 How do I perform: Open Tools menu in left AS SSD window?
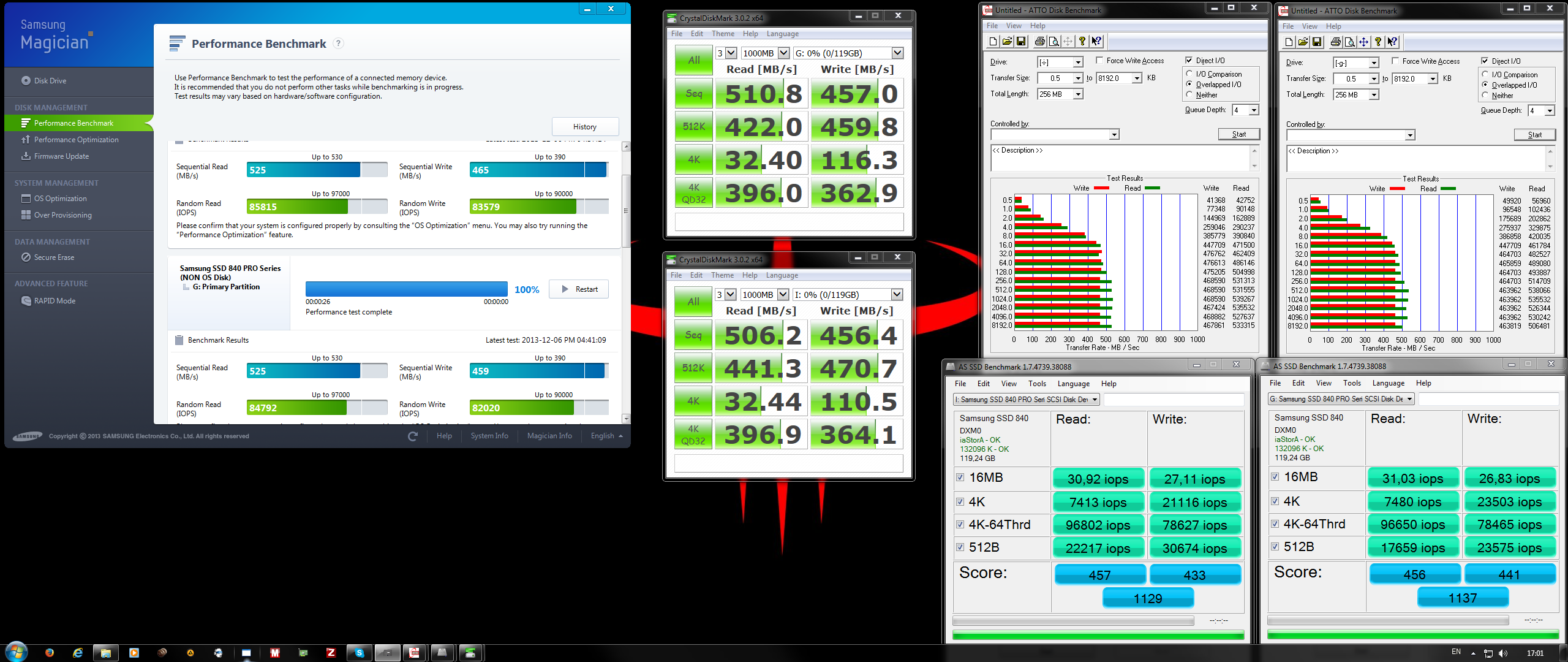click(x=1037, y=384)
